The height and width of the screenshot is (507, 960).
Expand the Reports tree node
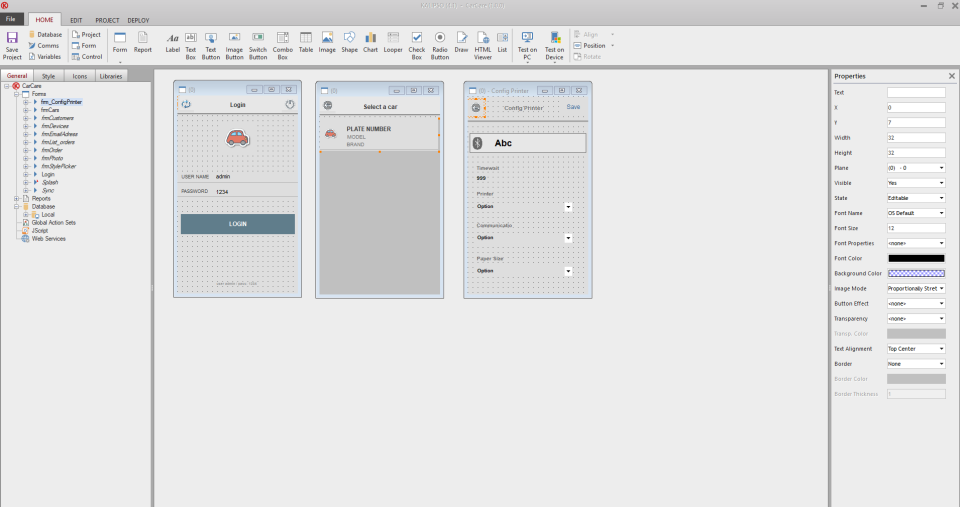pyautogui.click(x=17, y=198)
